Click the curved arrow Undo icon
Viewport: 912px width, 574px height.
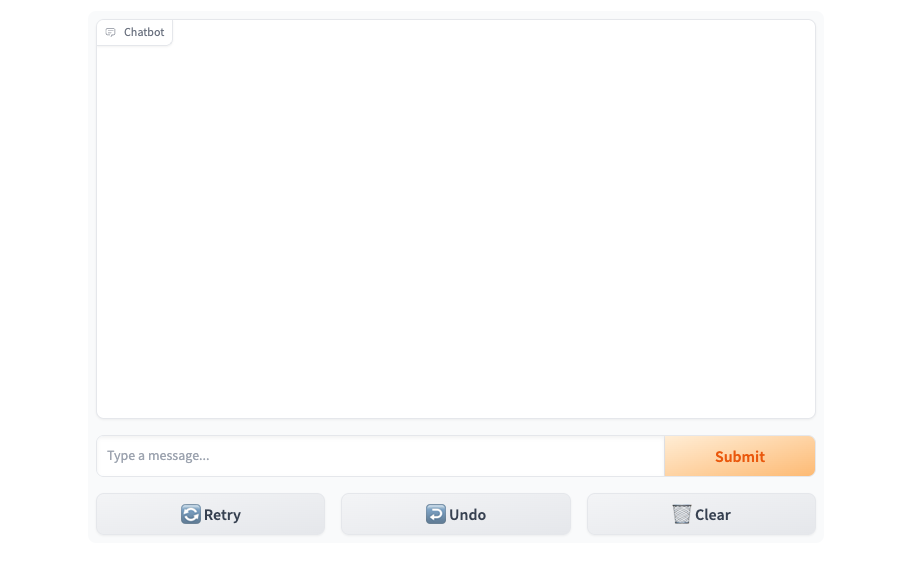[x=436, y=514]
